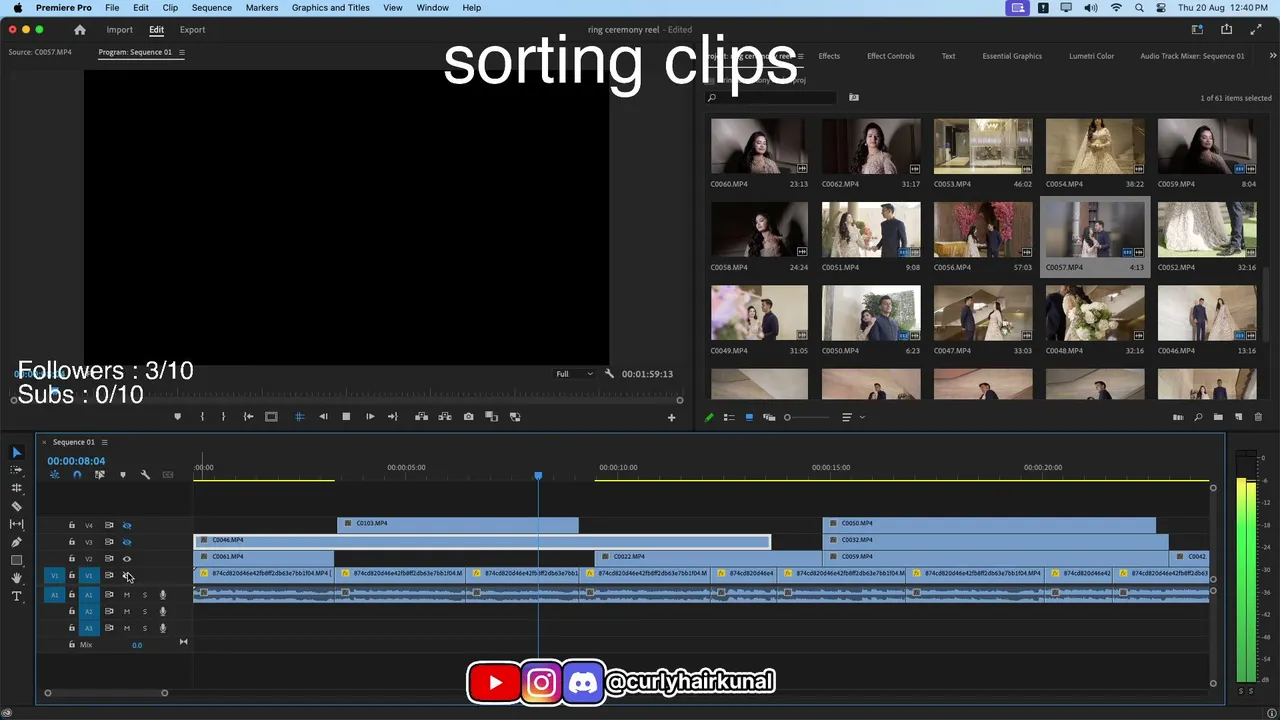Switch Project panel to Icon view
This screenshot has height=720, width=1280.
tap(749, 417)
